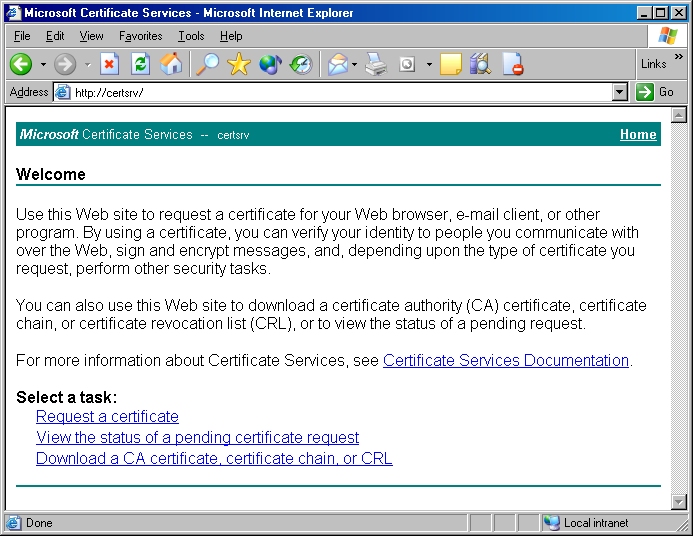Click the page with red block icon
The image size is (693, 536).
click(513, 65)
